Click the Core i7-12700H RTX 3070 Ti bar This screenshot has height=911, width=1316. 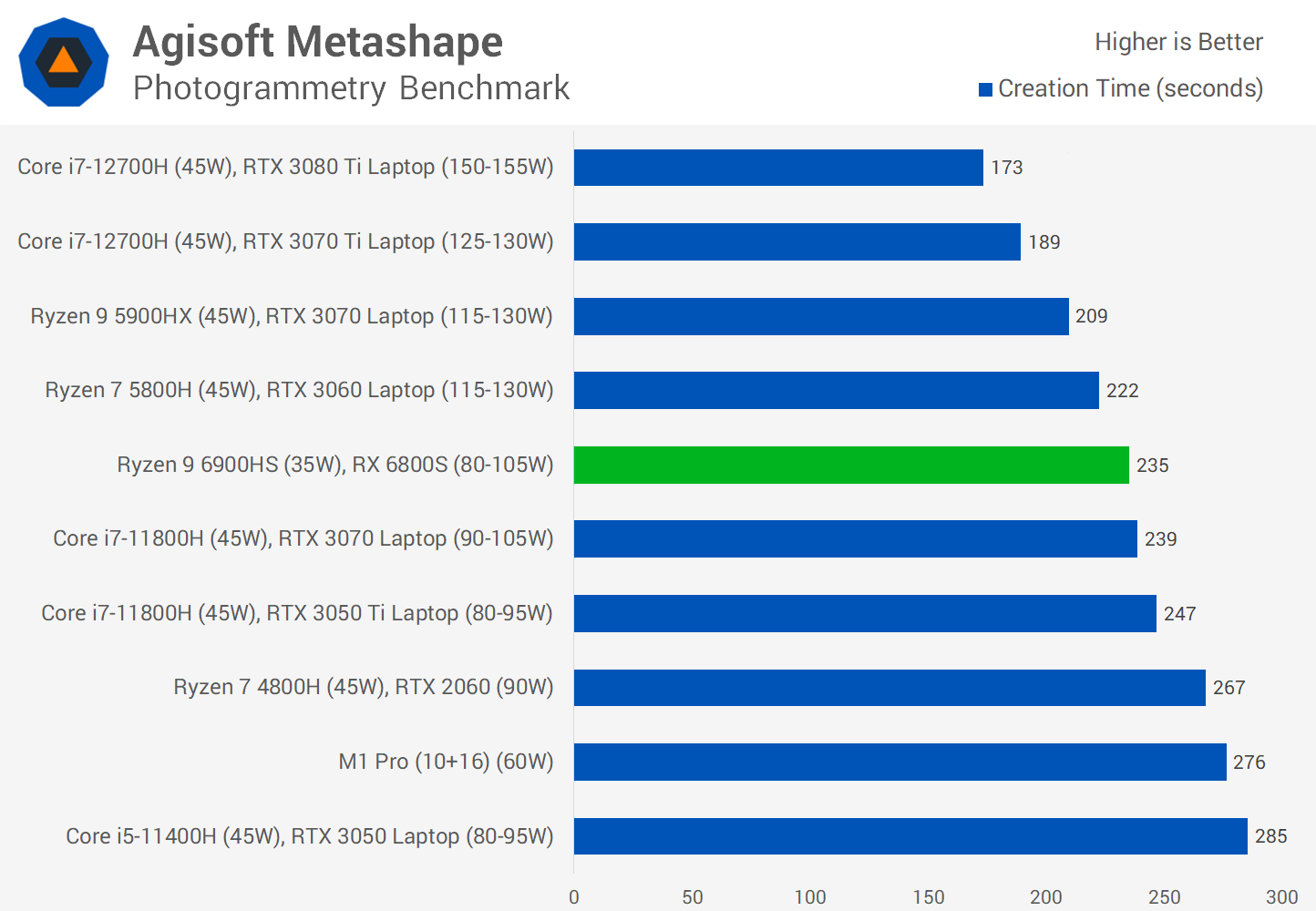point(797,242)
